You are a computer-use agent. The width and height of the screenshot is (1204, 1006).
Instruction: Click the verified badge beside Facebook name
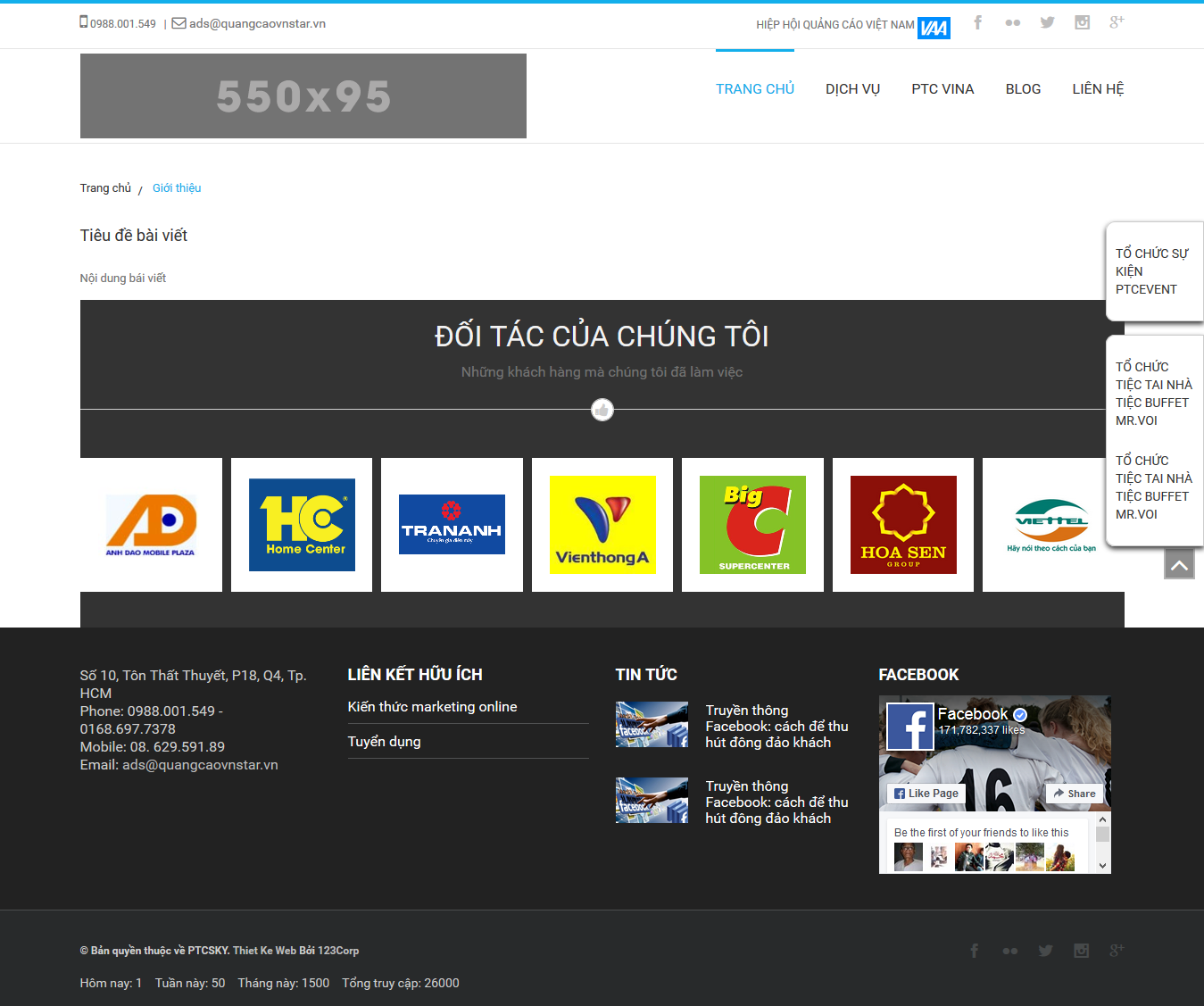click(1020, 715)
